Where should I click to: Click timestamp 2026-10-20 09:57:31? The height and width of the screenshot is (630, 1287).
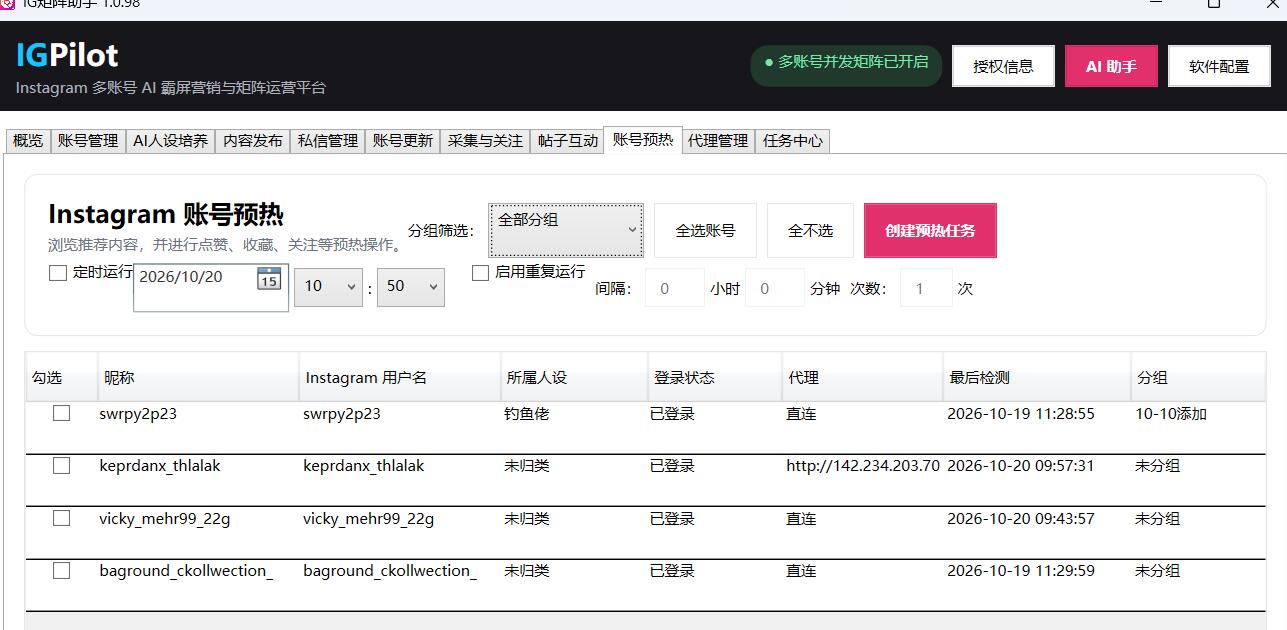(x=1021, y=466)
